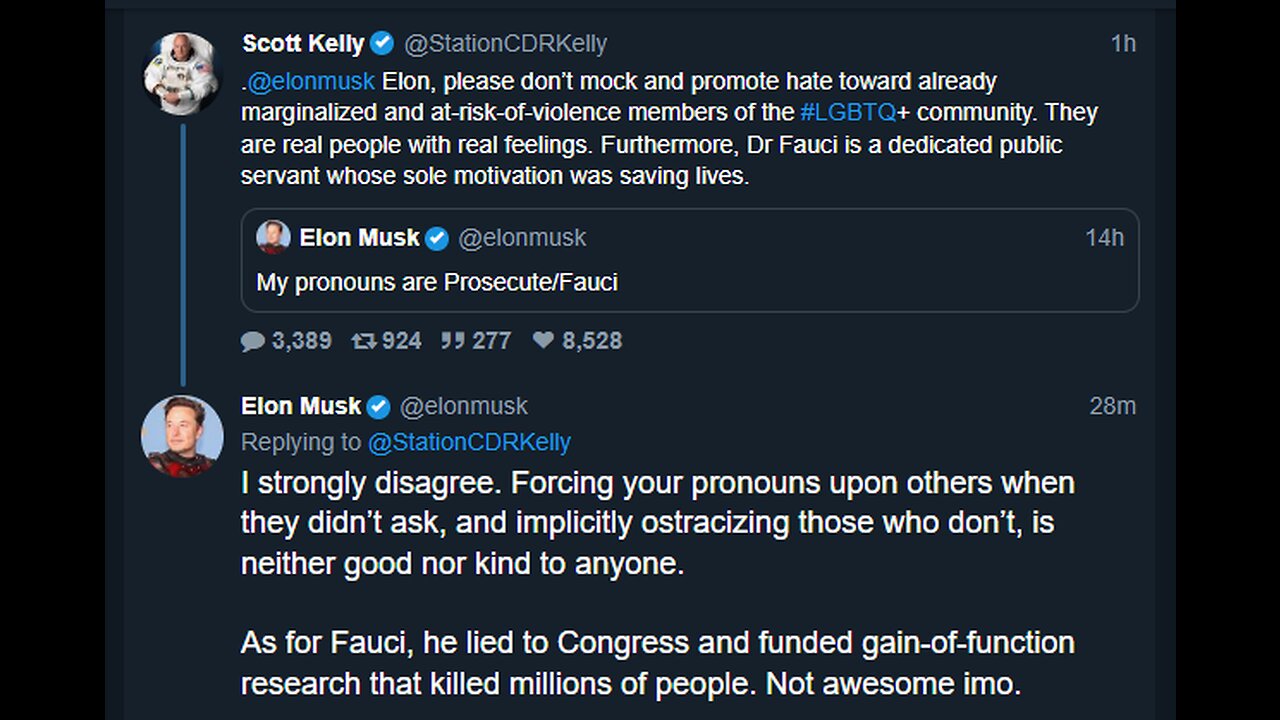This screenshot has height=720, width=1280.
Task: Like Scott Kelly's tweet with heart
Action: tap(543, 341)
